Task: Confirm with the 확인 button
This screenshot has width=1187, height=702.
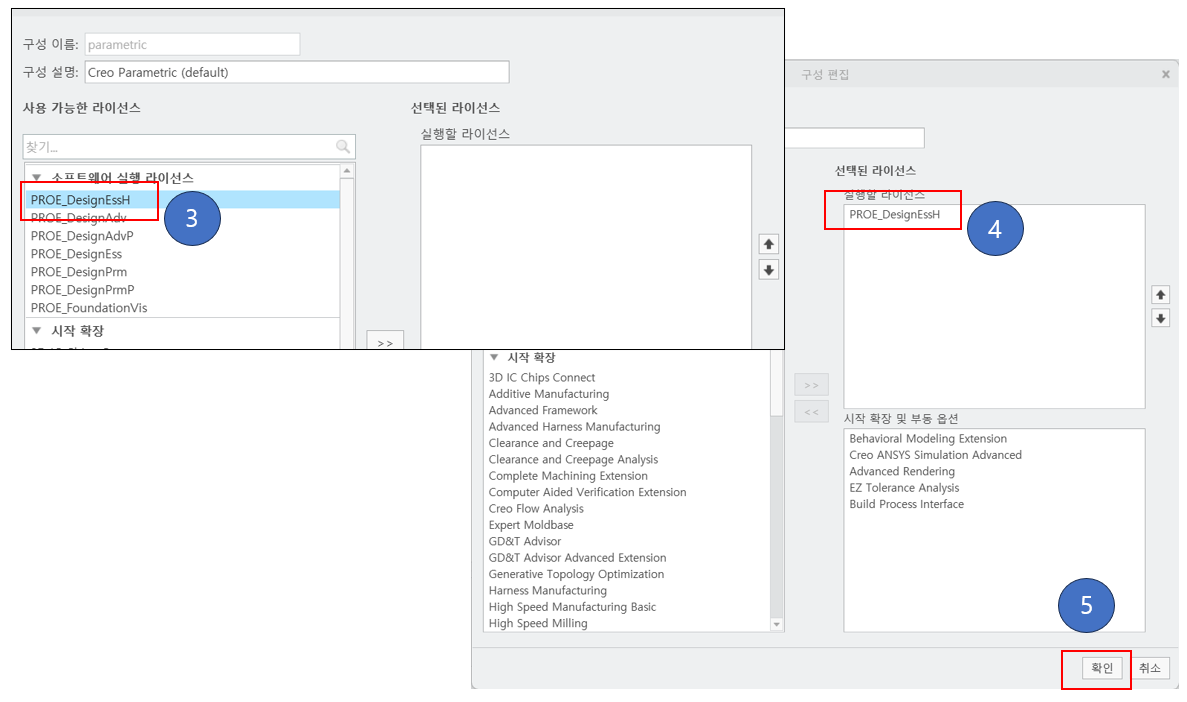Action: click(x=1101, y=668)
